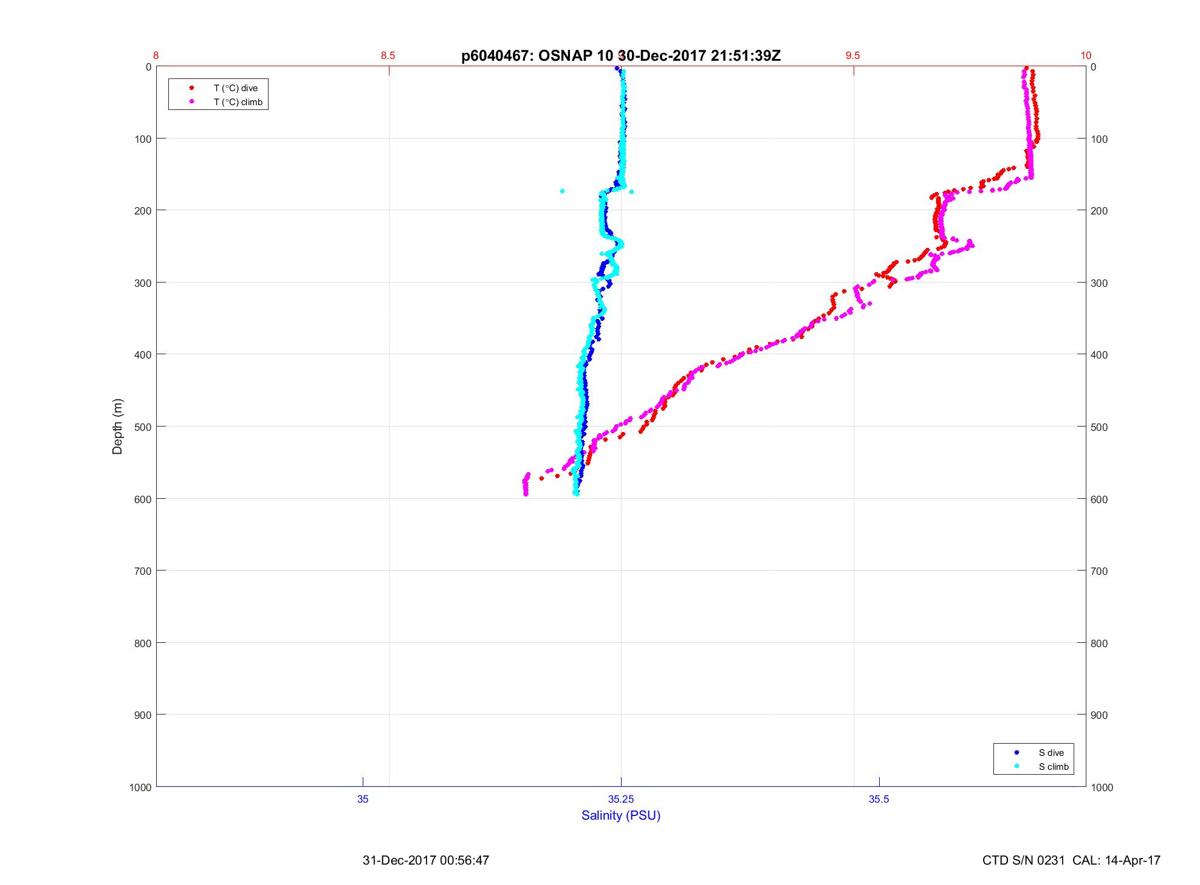Image resolution: width=1200 pixels, height=885 pixels.
Task: Click the 'Salinity (PSU)' axis label
Action: click(x=621, y=815)
